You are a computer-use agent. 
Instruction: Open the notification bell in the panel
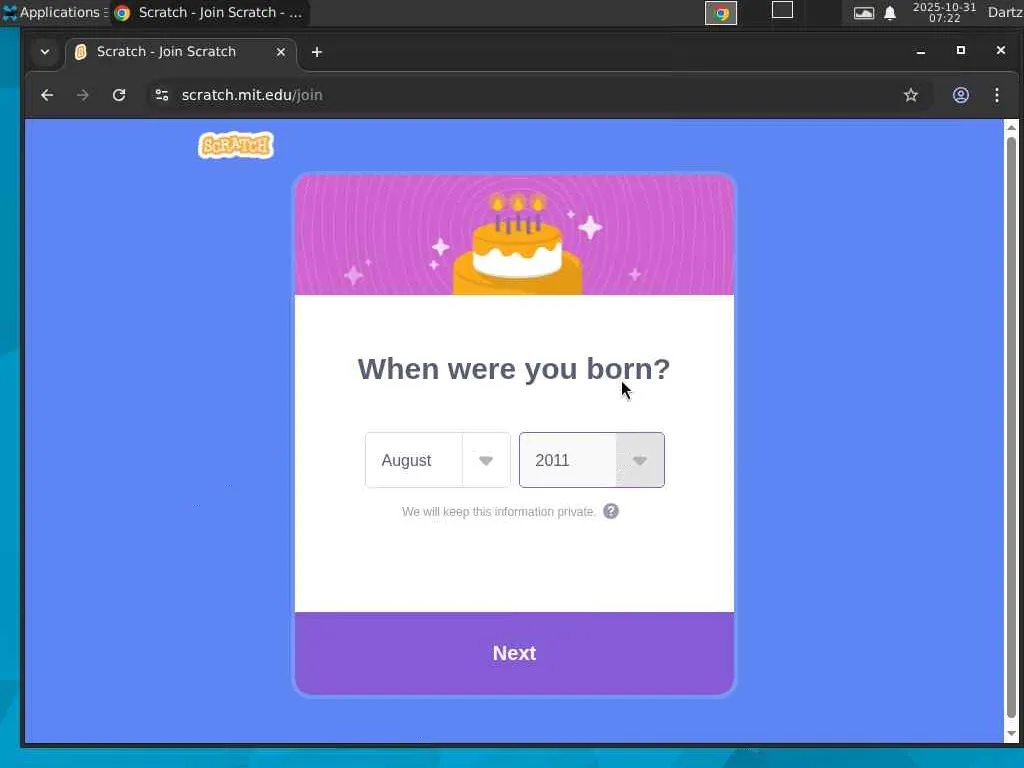889,12
